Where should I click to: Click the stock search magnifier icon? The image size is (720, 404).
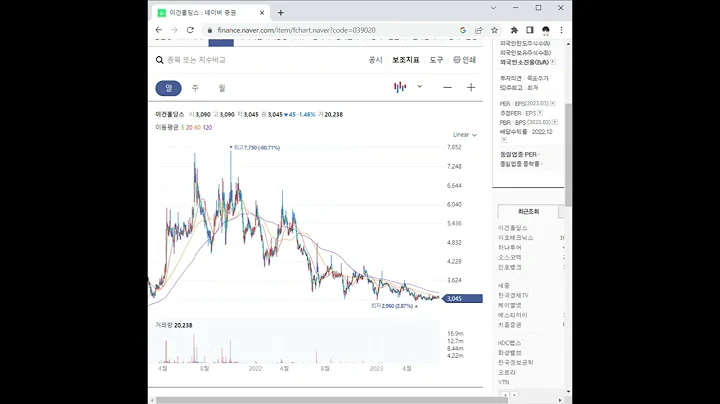click(x=159, y=60)
